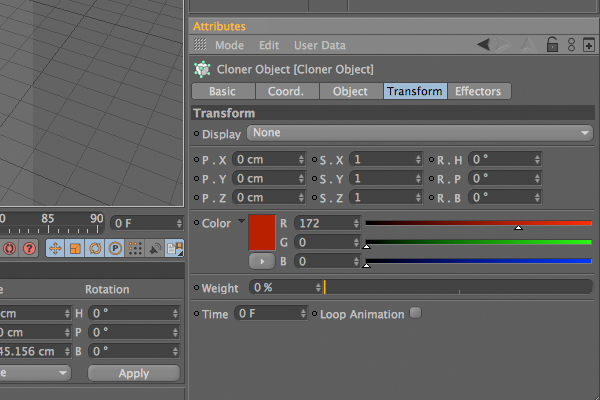Open the User Data menu
600x400 pixels.
pyautogui.click(x=320, y=45)
